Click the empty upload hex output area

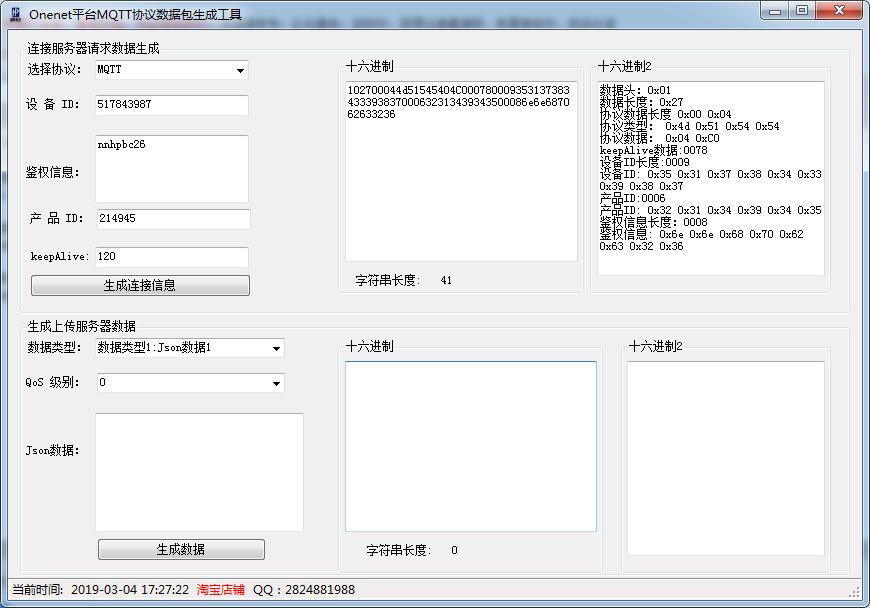468,445
